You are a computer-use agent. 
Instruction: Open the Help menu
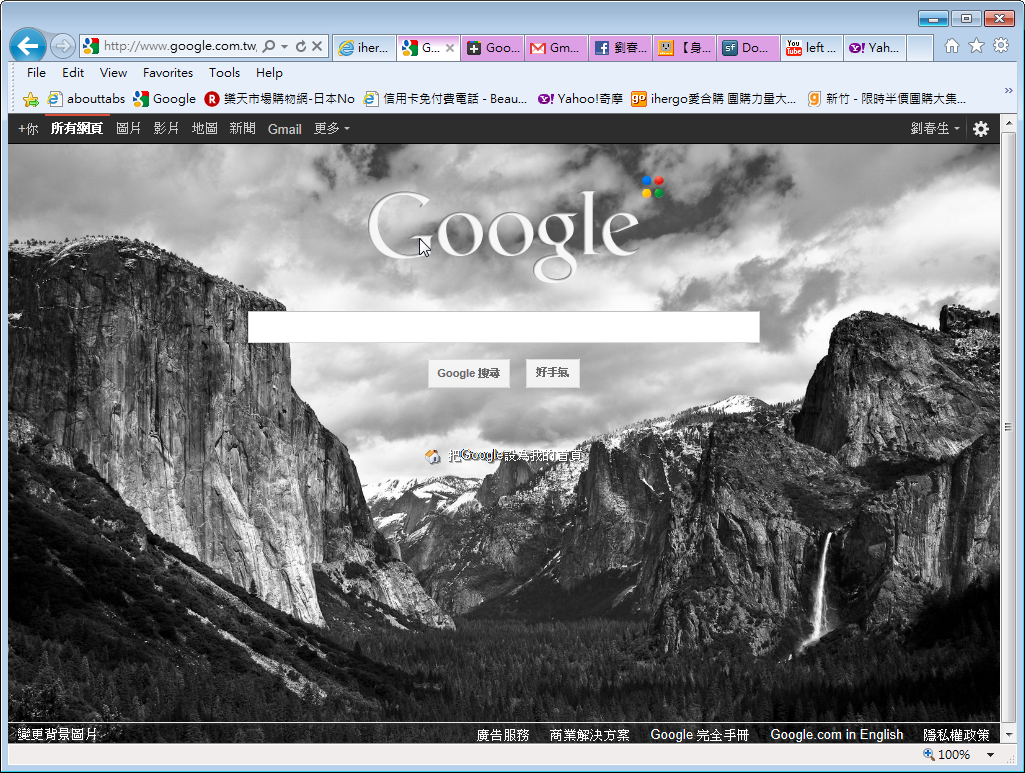(269, 73)
